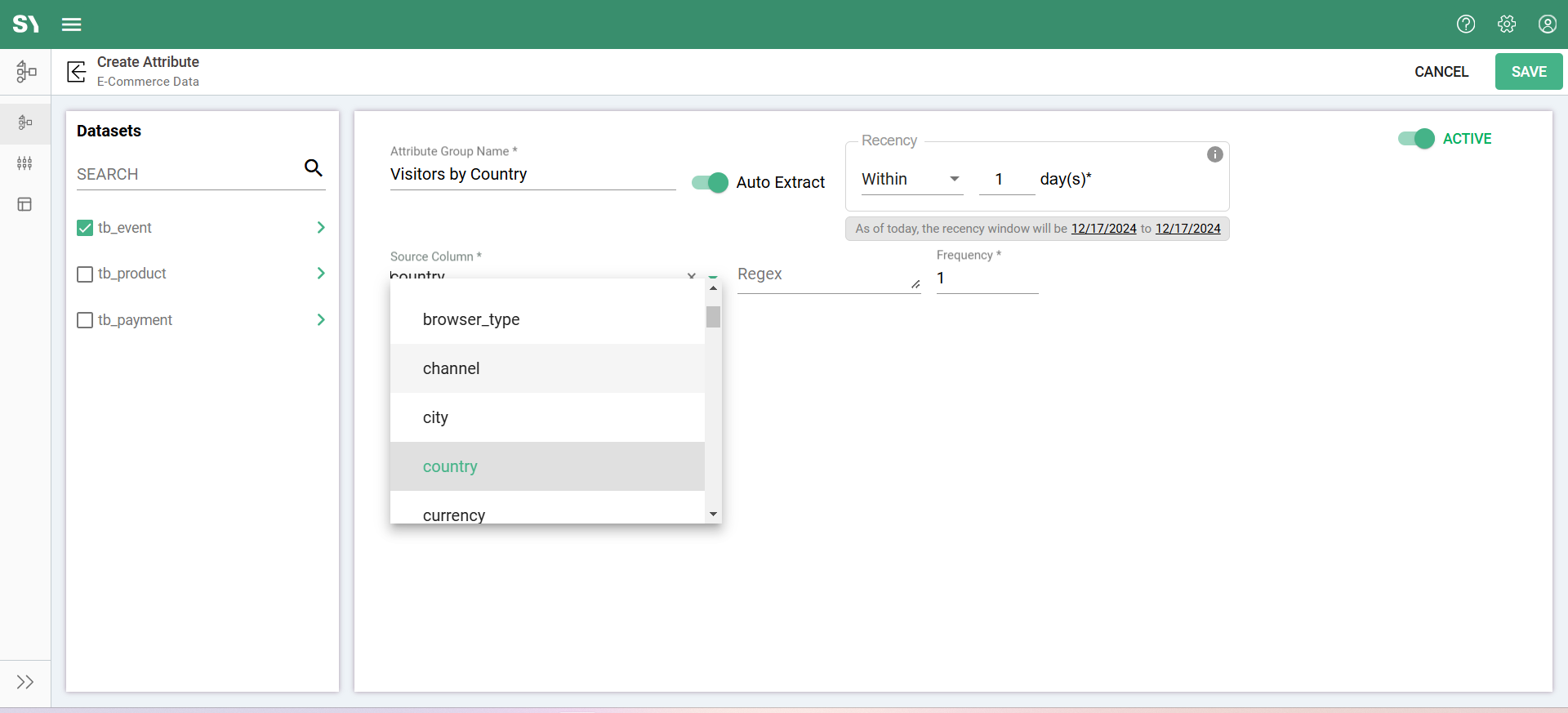Check the tb_product dataset checkbox
This screenshot has height=713, width=1568.
coord(85,274)
